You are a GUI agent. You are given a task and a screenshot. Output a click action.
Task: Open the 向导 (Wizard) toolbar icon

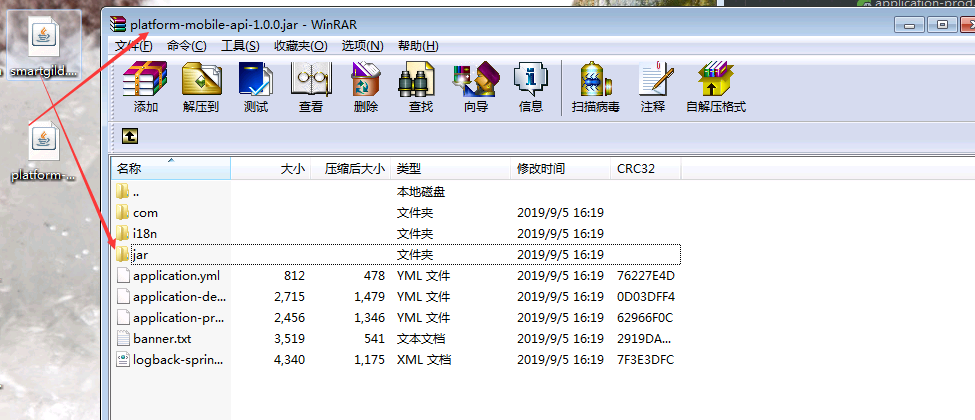476,80
